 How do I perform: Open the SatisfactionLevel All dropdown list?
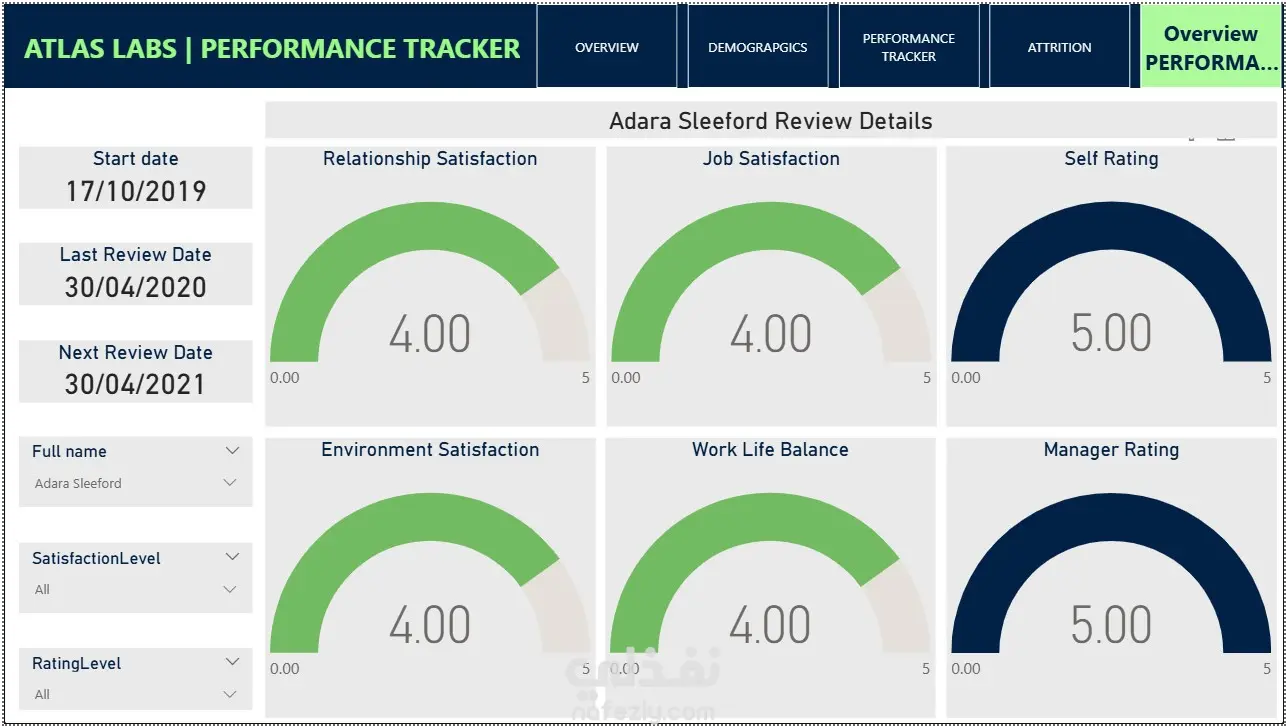pos(135,589)
